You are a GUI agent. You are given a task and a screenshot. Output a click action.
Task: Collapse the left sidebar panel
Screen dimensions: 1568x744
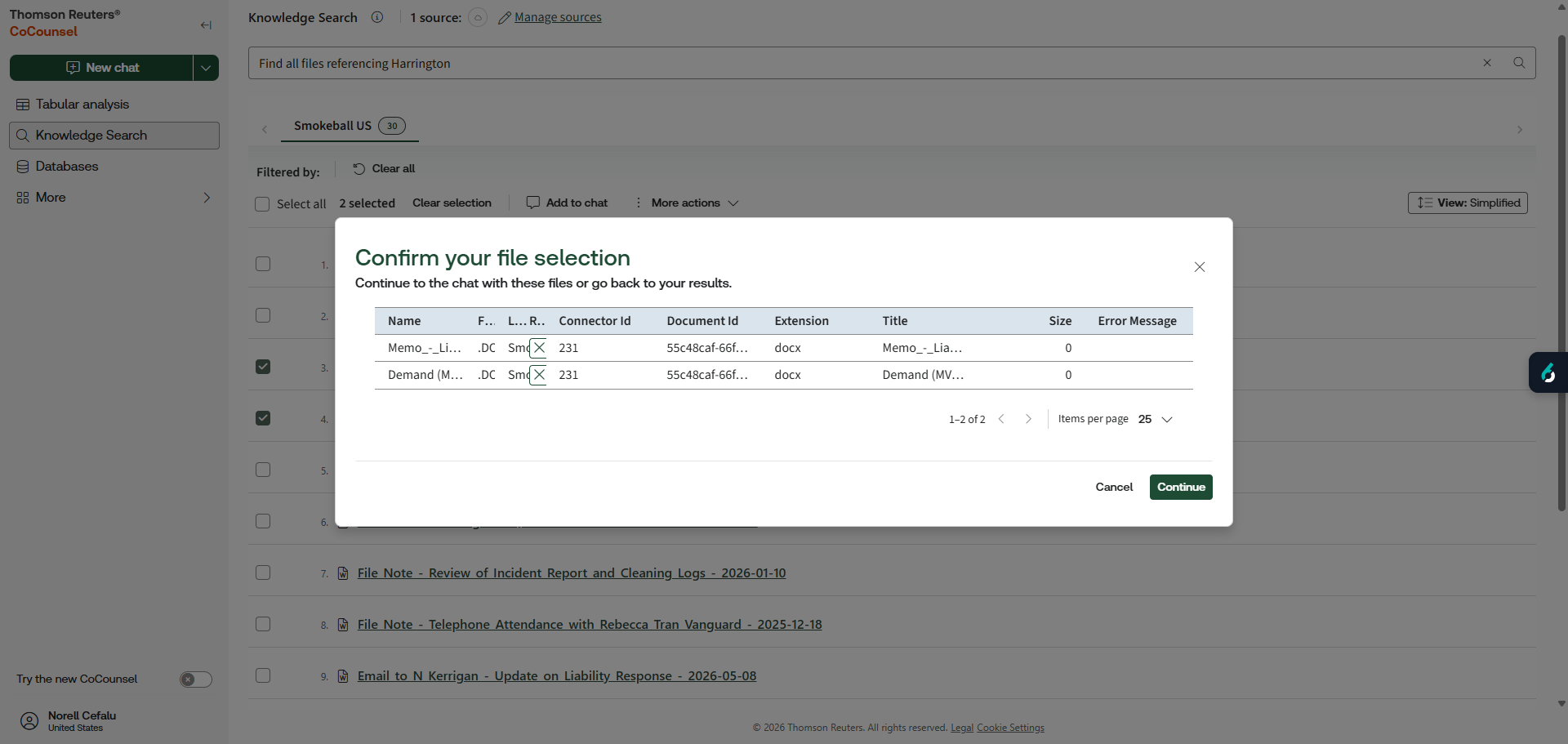pyautogui.click(x=206, y=25)
